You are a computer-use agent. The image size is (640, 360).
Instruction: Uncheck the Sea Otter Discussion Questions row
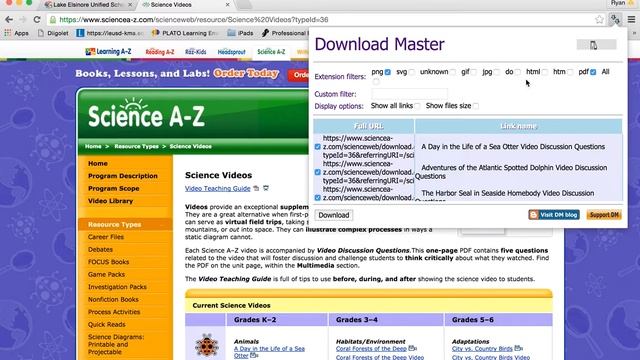(x=318, y=147)
